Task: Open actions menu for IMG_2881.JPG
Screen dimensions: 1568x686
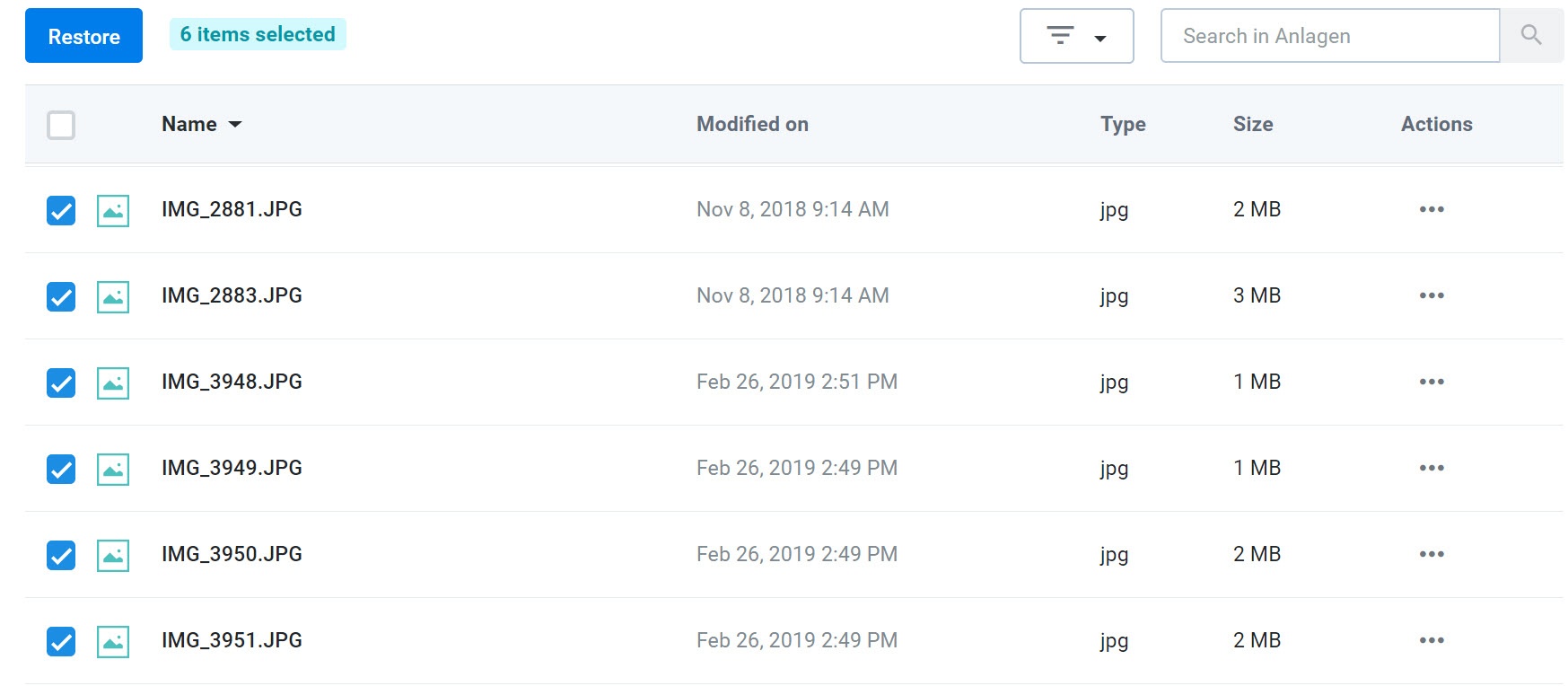Action: click(x=1432, y=209)
